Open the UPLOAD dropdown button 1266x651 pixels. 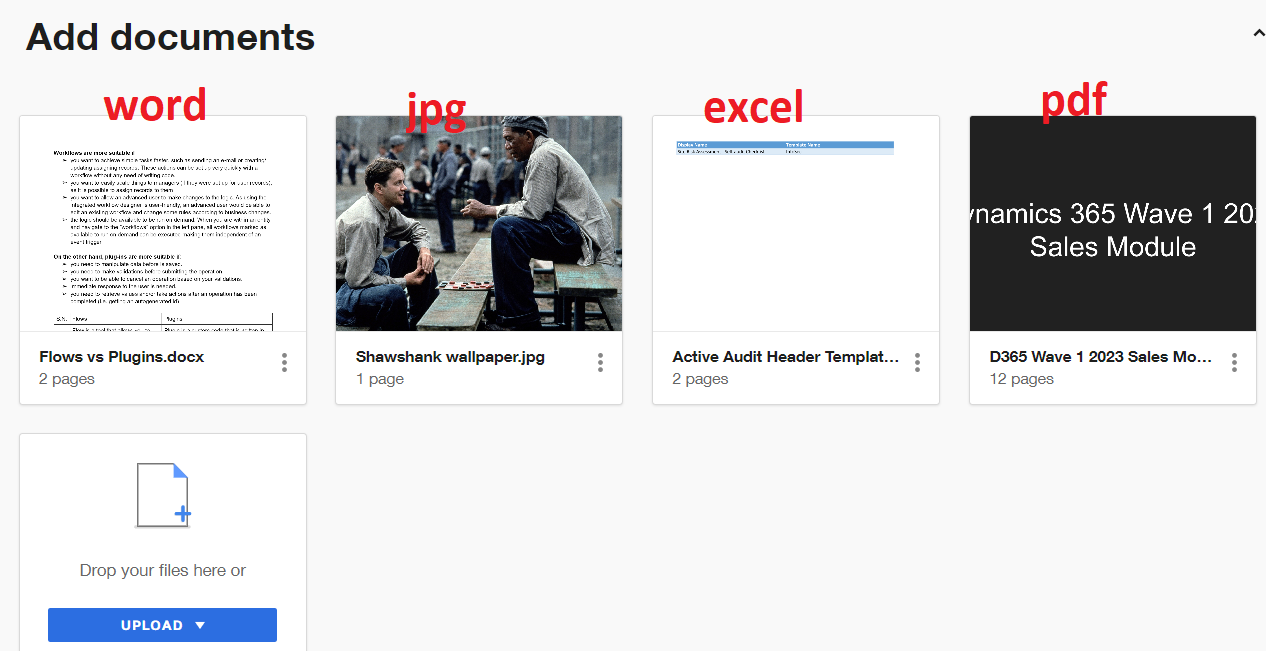click(162, 625)
